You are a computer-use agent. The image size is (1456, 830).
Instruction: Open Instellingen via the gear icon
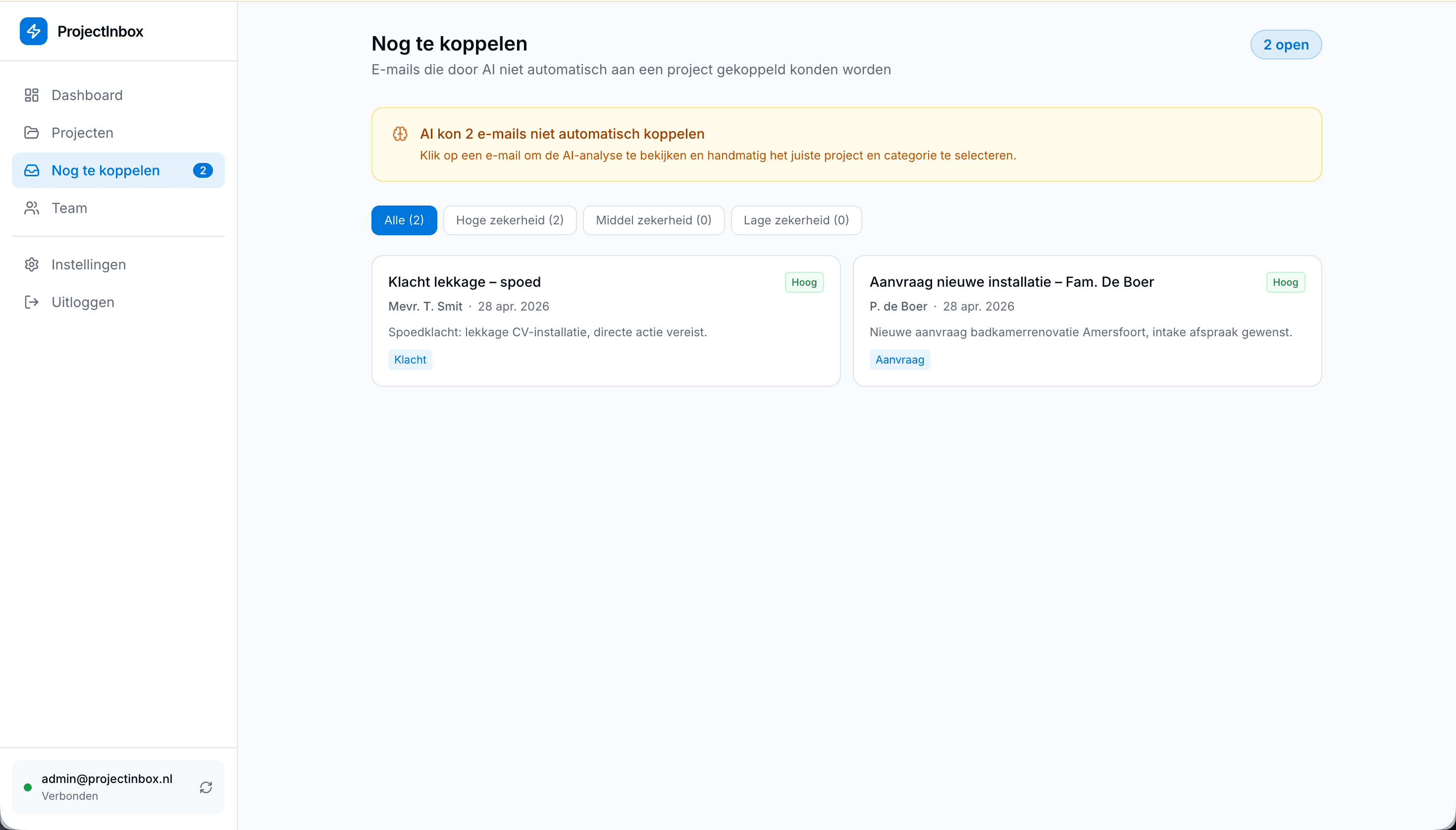pos(31,264)
